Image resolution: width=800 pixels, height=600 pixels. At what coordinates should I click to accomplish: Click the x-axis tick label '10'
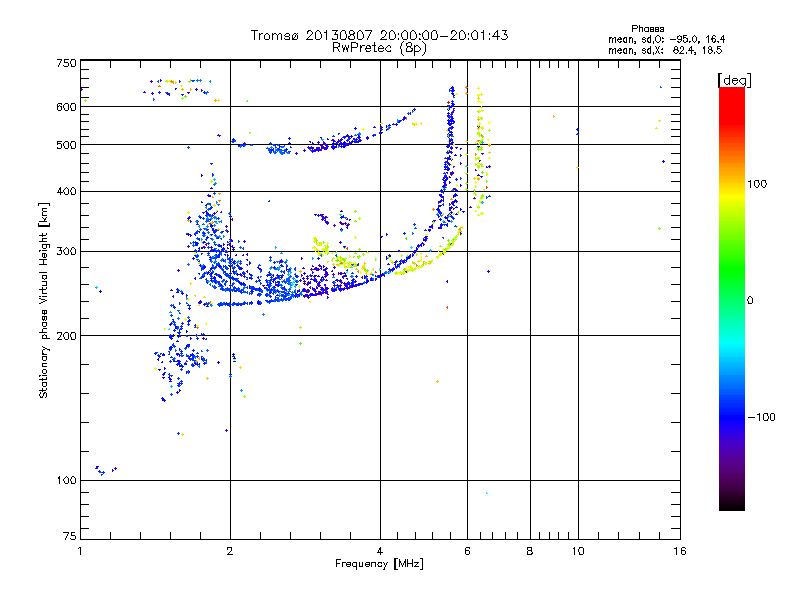pyautogui.click(x=578, y=551)
